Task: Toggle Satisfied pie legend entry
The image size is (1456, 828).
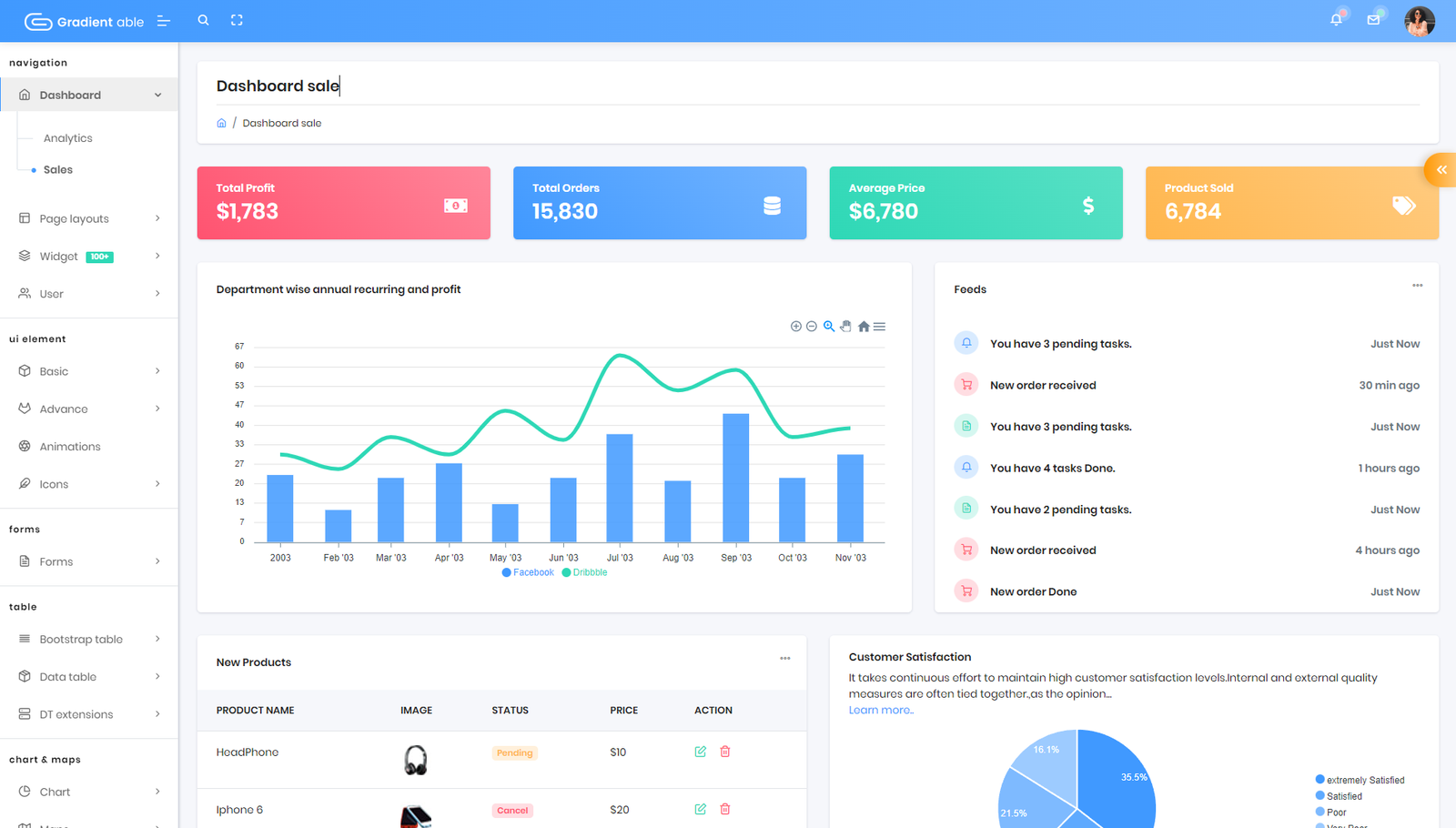Action: [x=1339, y=796]
